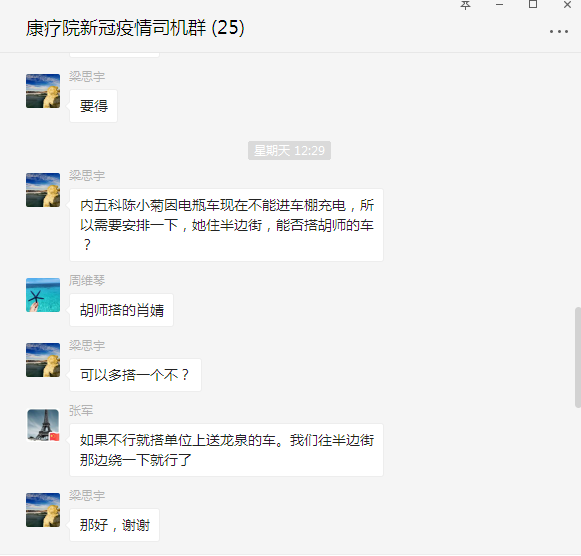Select the 要得 message bubble

93,106
